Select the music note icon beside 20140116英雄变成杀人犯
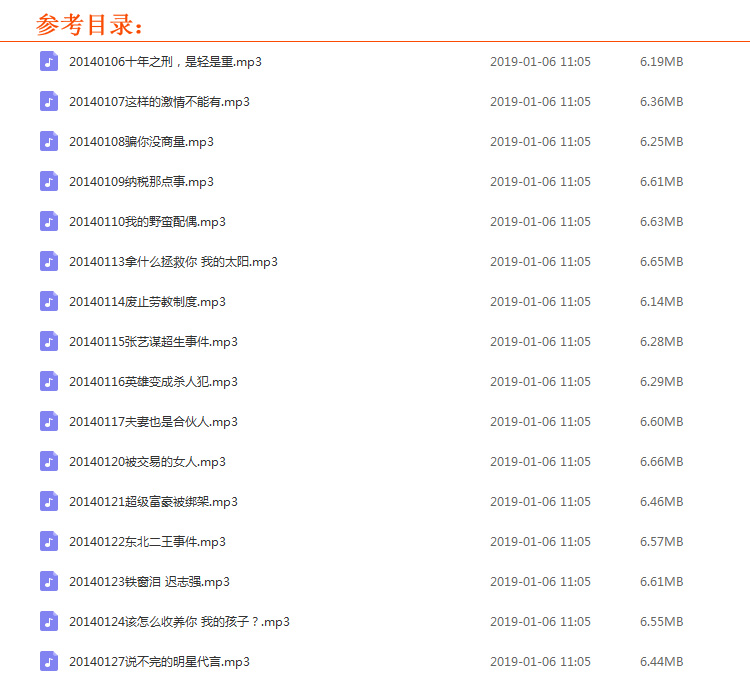The height and width of the screenshot is (677, 750). coord(49,382)
